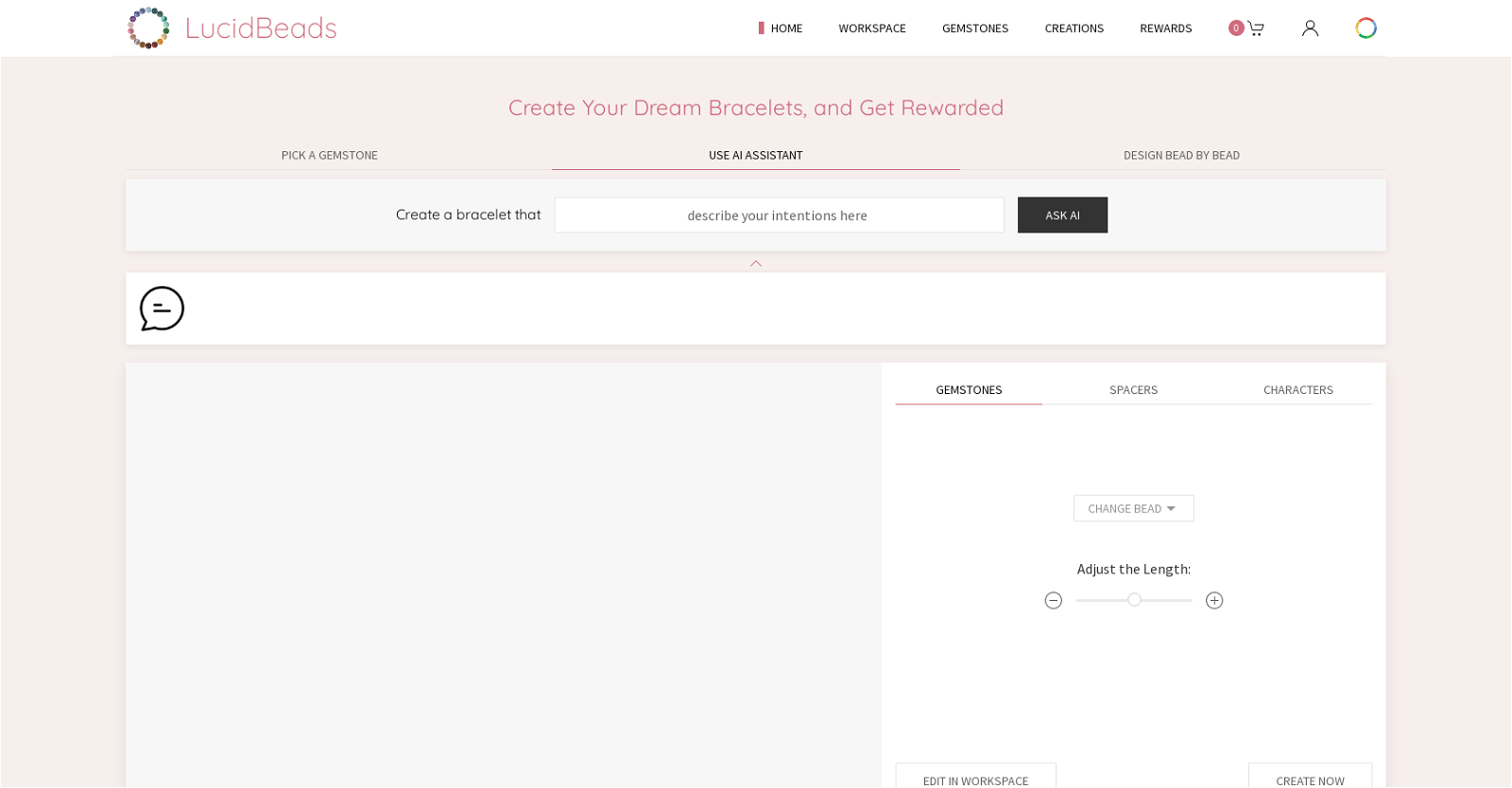Select the Use AI Assistant tab
Image resolution: width=1512 pixels, height=788 pixels.
(756, 155)
